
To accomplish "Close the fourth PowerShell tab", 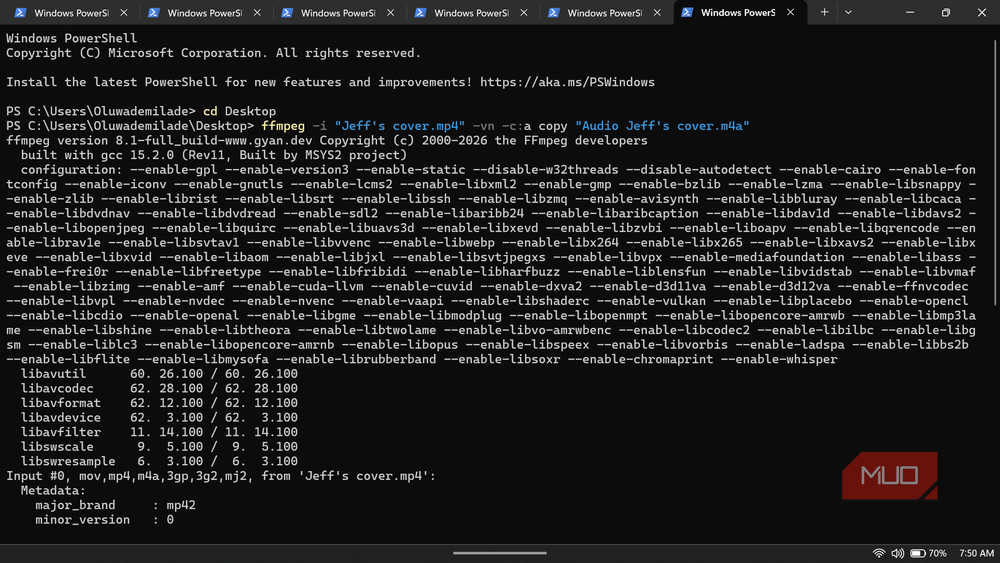I will [524, 12].
